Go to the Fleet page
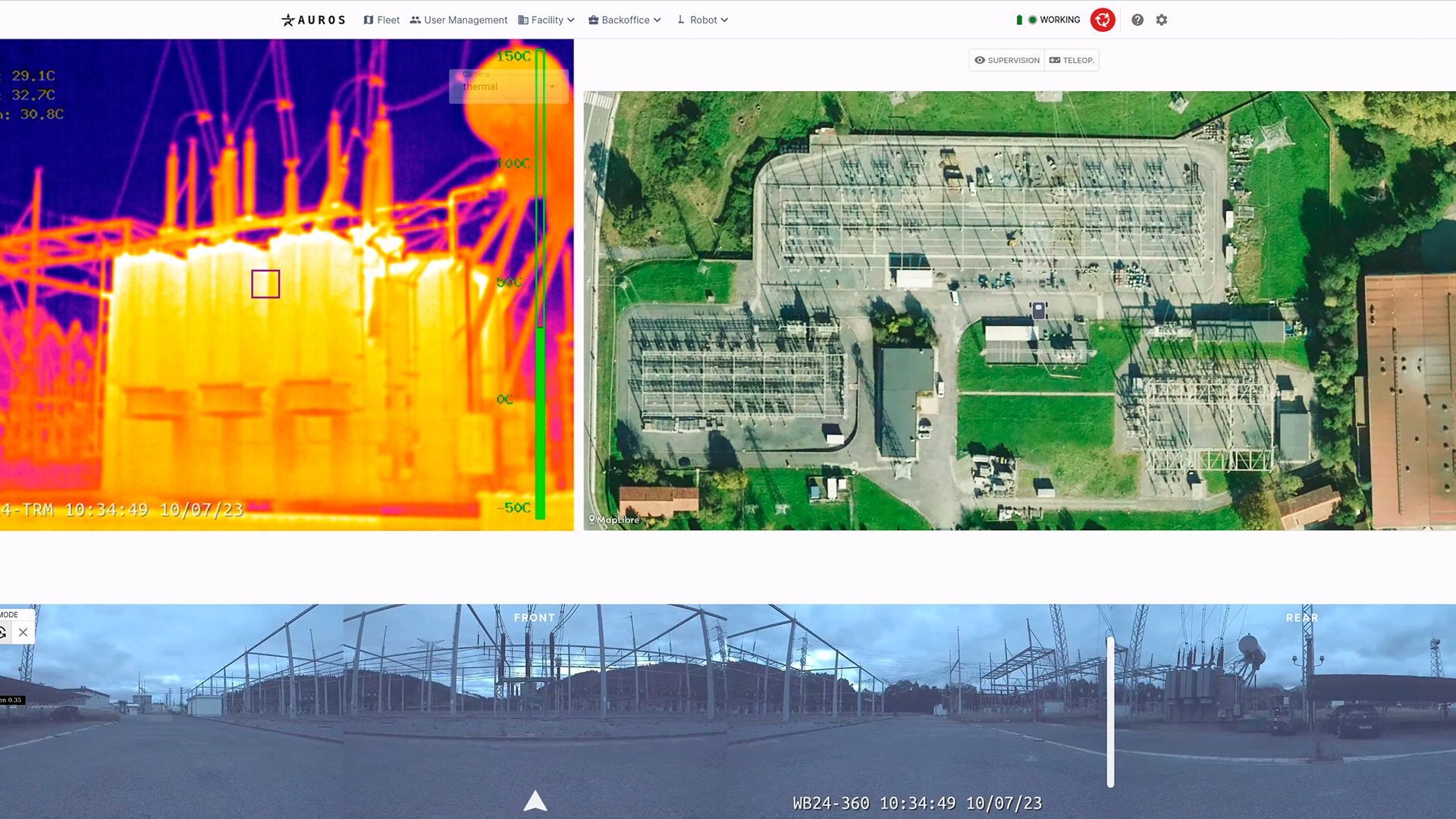Image resolution: width=1456 pixels, height=819 pixels. [x=381, y=20]
